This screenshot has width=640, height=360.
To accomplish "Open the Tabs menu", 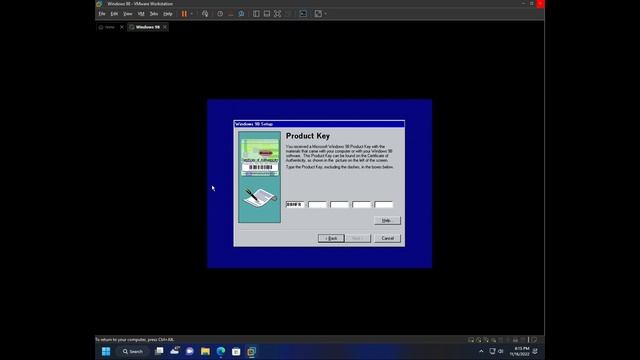I will (x=154, y=13).
